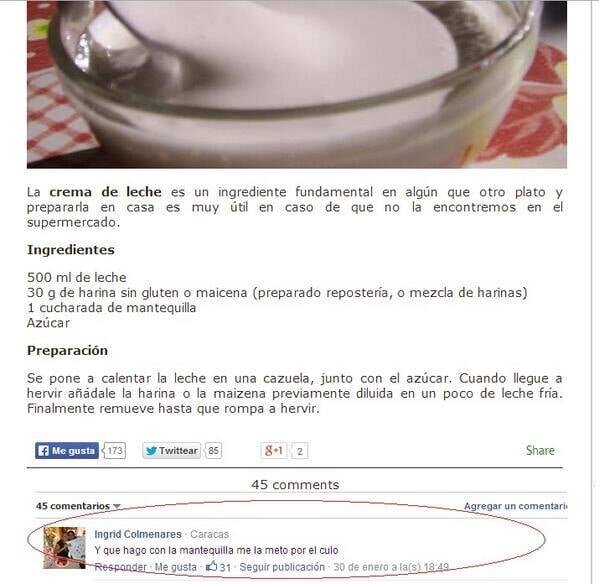Open Ingrid Colmenares profile name link

click(138, 534)
